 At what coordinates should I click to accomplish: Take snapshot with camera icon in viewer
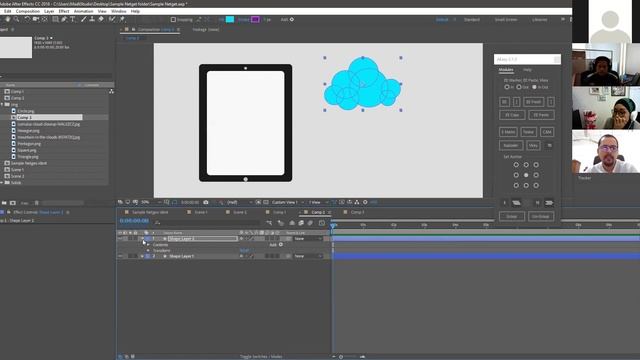click(206, 202)
